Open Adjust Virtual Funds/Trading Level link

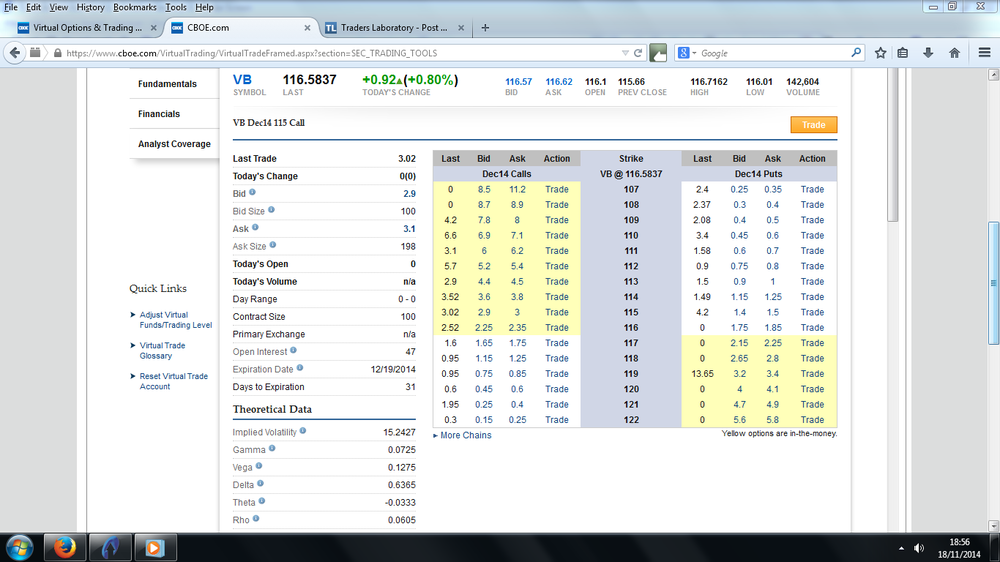click(x=175, y=320)
